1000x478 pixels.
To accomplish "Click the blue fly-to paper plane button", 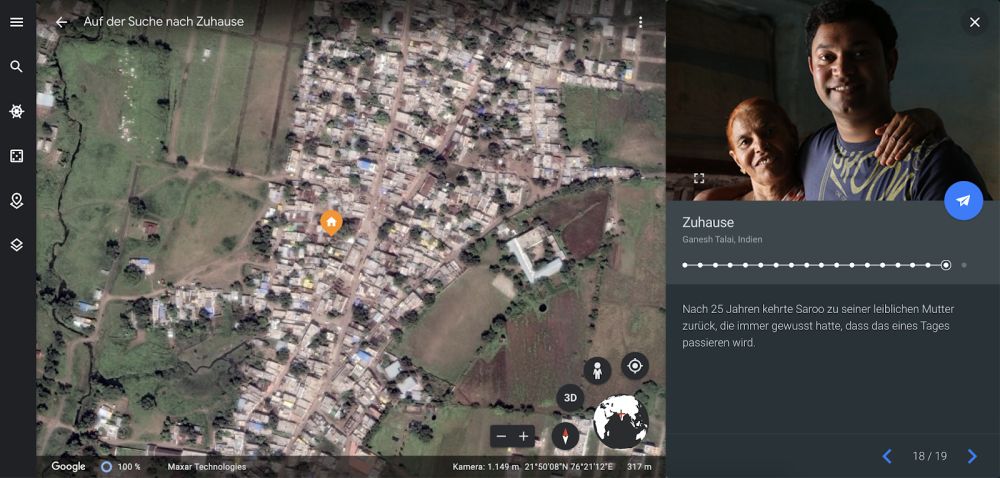I will tap(963, 201).
